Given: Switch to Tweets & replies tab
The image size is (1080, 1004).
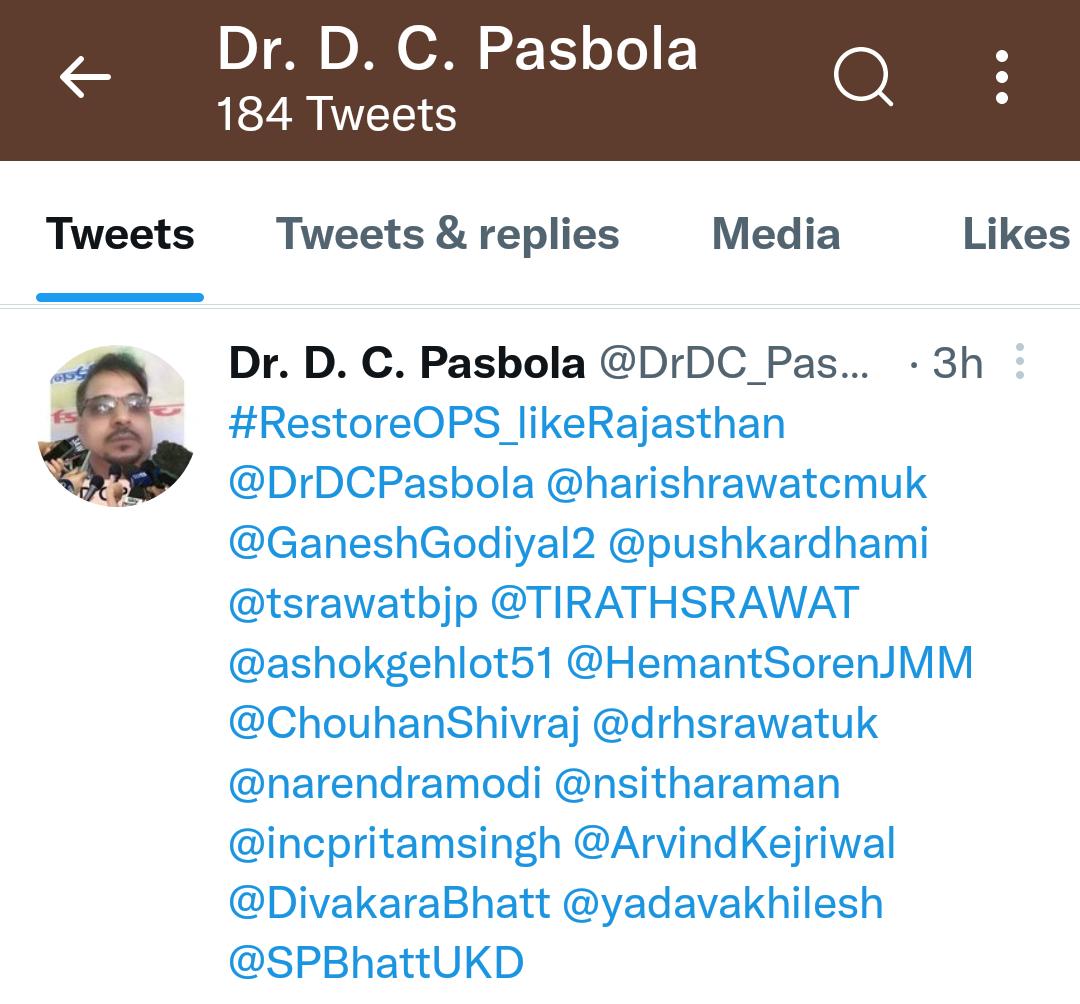Looking at the screenshot, I should [448, 234].
